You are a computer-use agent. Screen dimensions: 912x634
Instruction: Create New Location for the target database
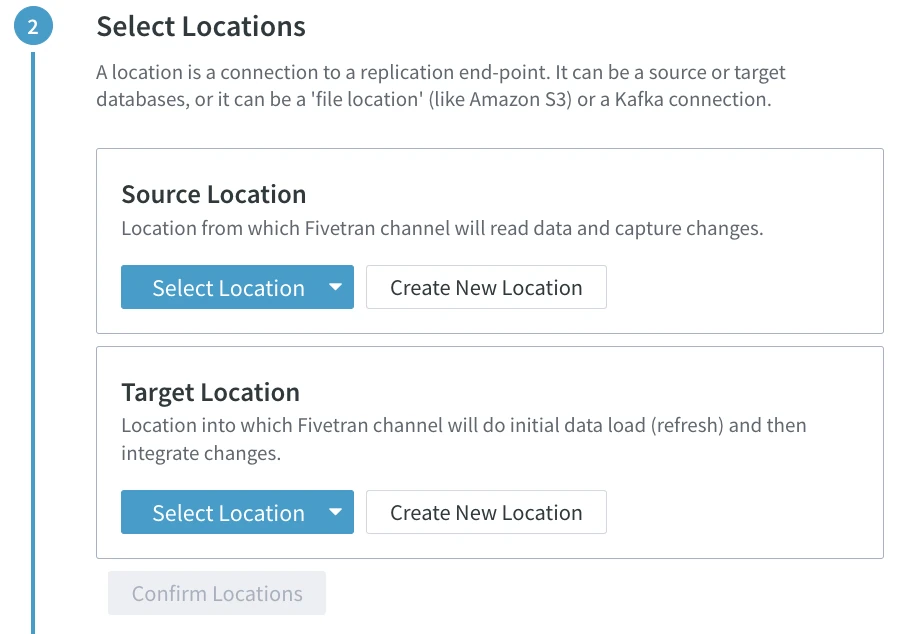pos(486,512)
